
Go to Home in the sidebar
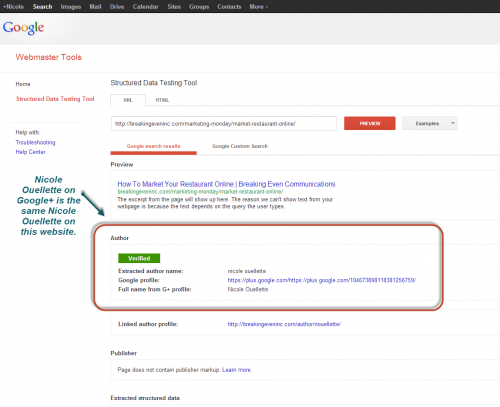23,84
